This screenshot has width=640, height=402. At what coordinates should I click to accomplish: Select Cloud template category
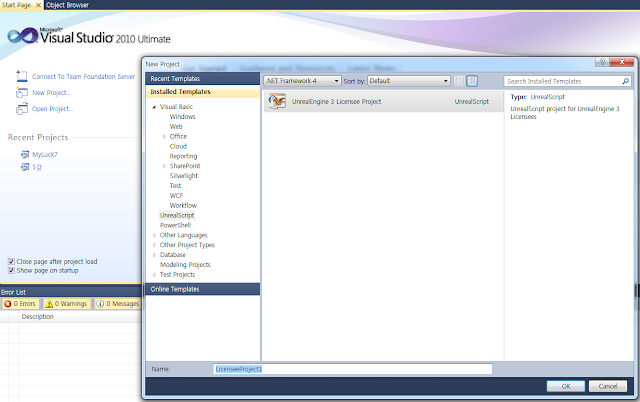(178, 146)
